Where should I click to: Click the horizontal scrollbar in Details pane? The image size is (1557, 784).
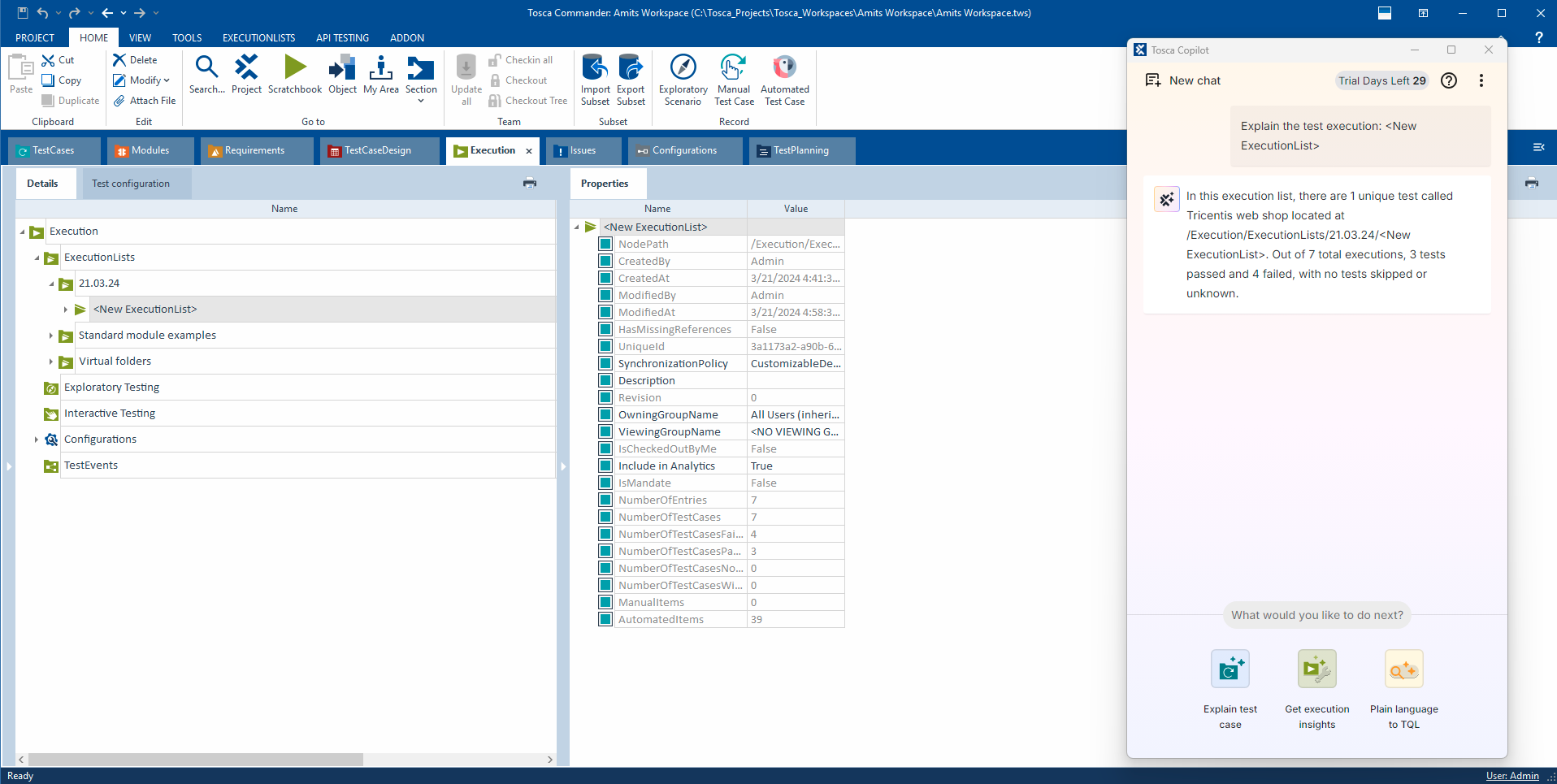point(196,760)
